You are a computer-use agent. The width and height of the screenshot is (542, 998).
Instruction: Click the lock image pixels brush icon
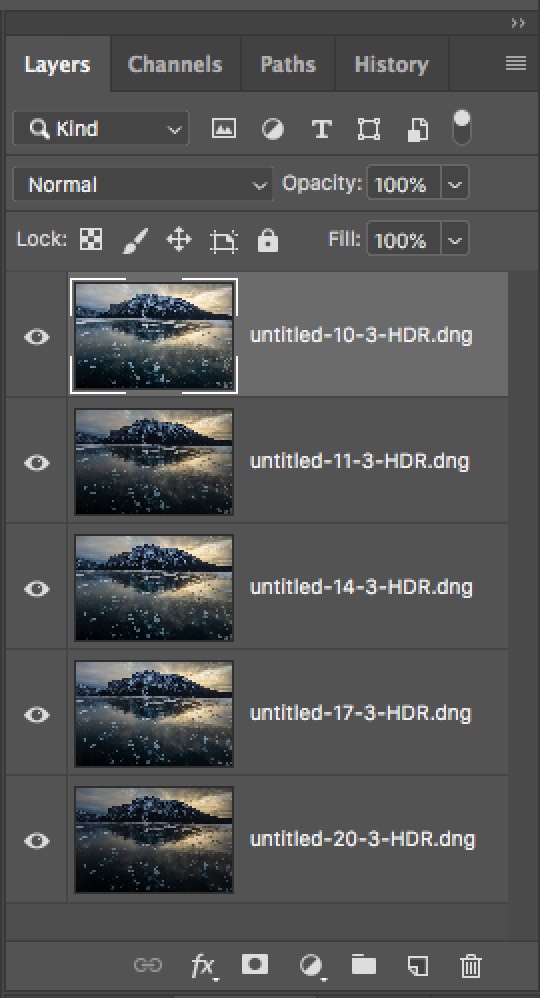tap(136, 241)
